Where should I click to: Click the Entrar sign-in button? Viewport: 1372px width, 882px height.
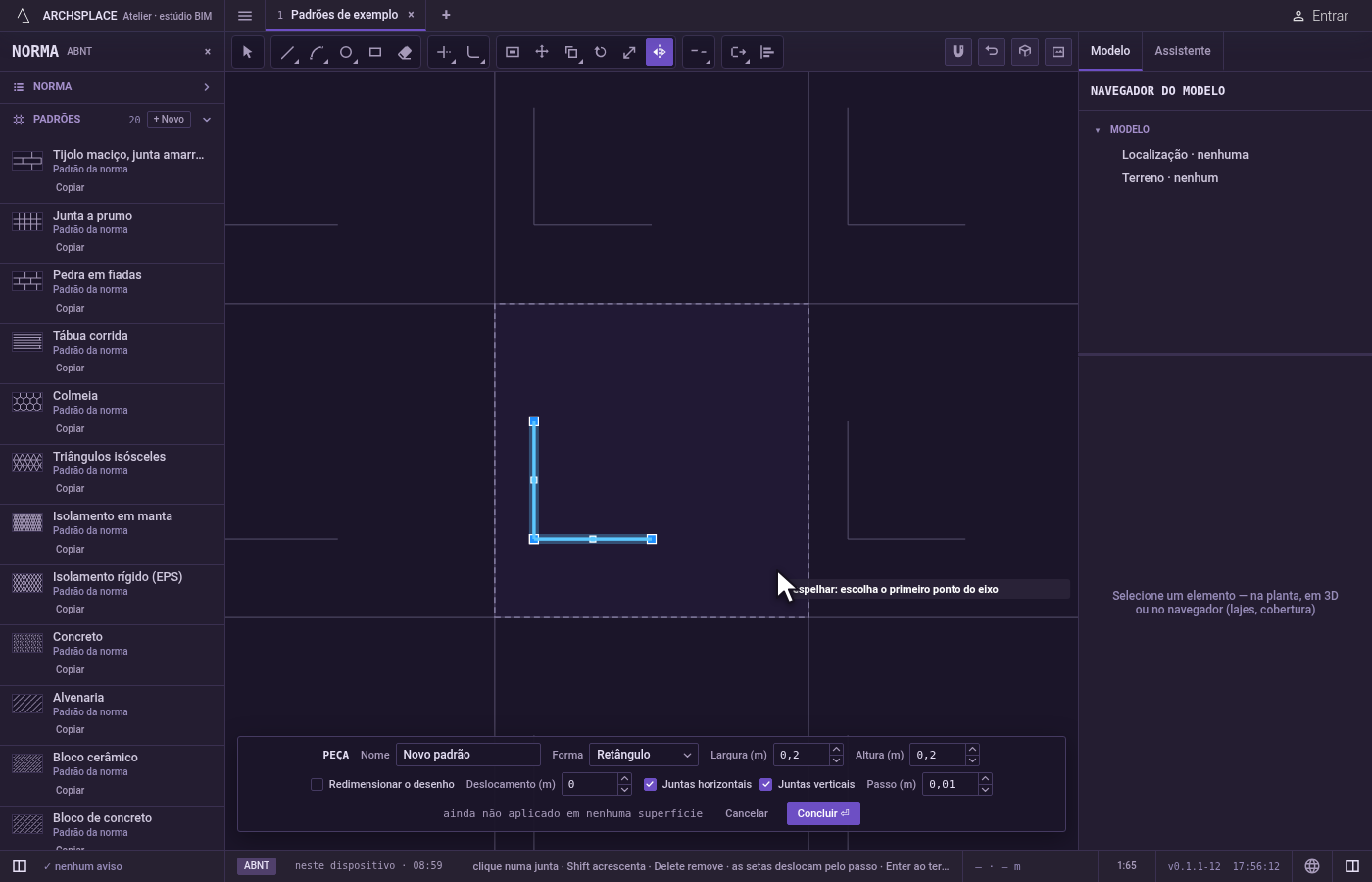(1320, 16)
